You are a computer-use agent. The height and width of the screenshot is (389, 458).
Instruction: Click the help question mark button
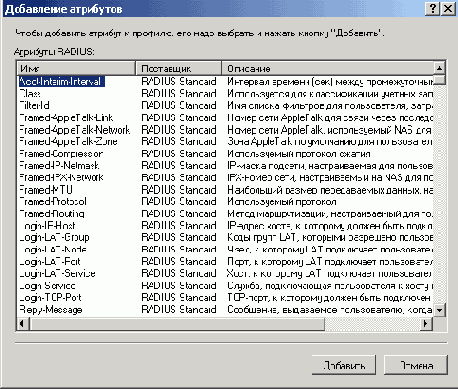point(432,8)
